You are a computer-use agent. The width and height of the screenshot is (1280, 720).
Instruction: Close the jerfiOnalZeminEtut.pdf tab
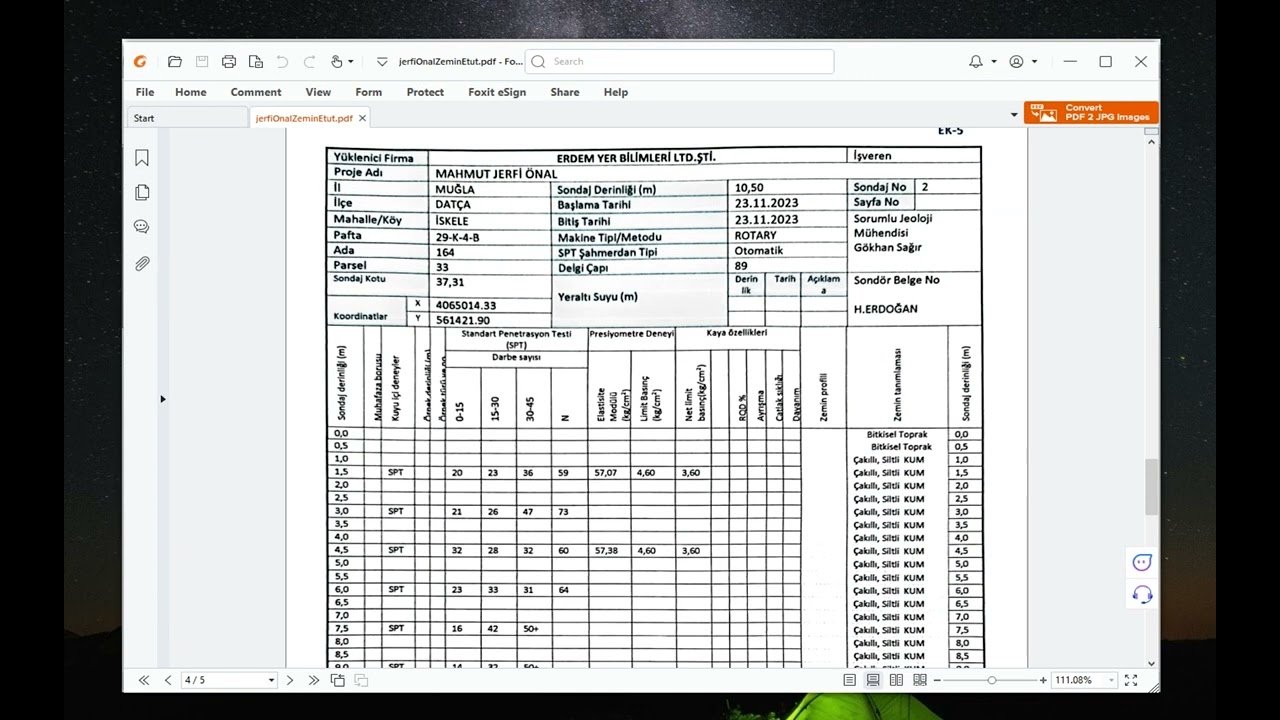click(x=362, y=118)
